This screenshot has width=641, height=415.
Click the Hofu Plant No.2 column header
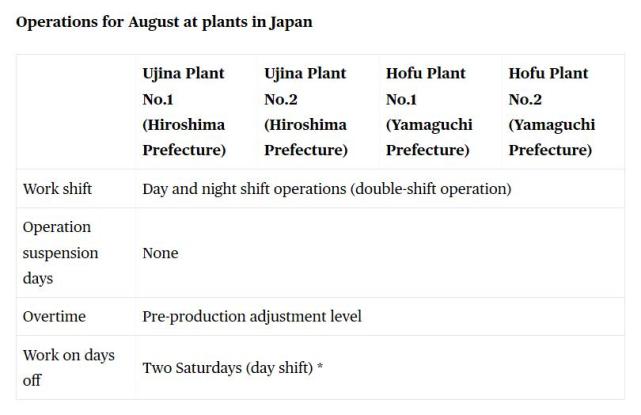click(x=548, y=86)
